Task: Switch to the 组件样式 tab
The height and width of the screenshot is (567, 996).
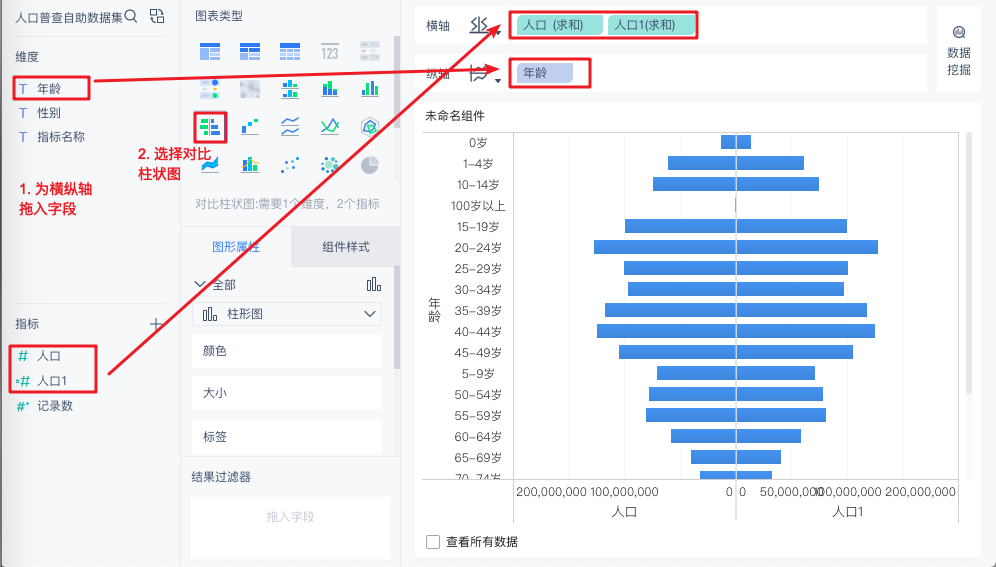Action: coord(346,247)
